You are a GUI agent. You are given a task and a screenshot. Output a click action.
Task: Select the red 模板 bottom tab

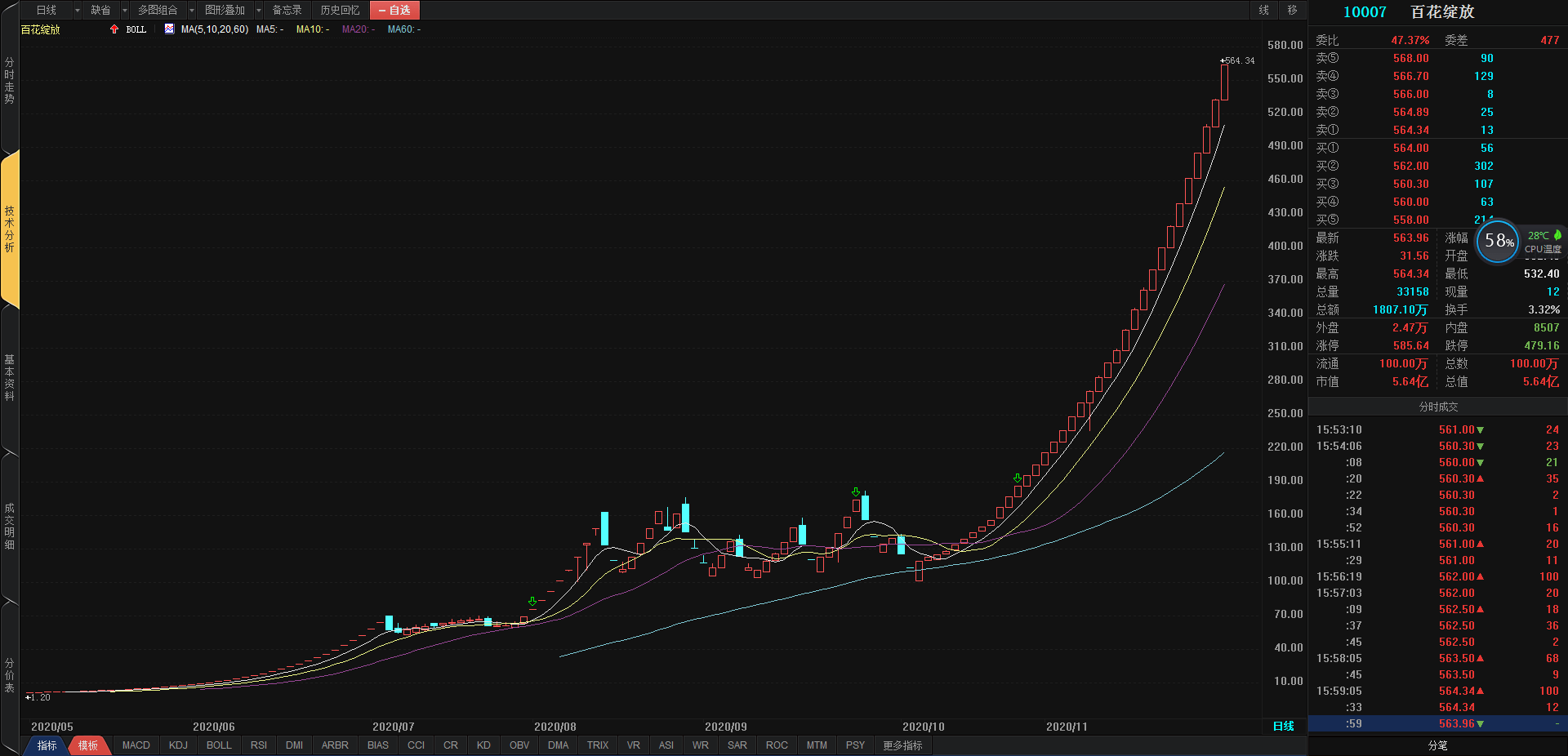point(88,745)
